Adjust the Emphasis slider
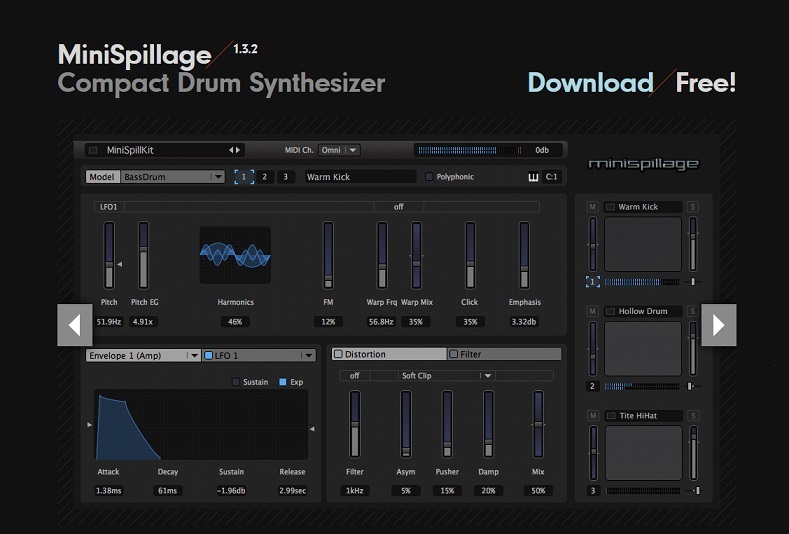The height and width of the screenshot is (534, 789). (524, 256)
